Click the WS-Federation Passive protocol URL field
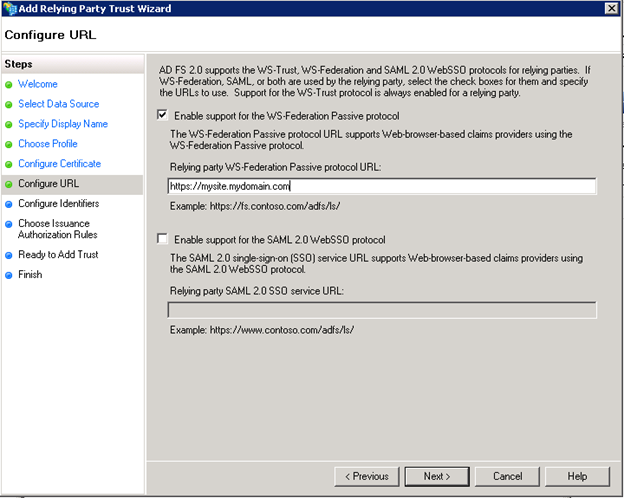 (x=382, y=186)
